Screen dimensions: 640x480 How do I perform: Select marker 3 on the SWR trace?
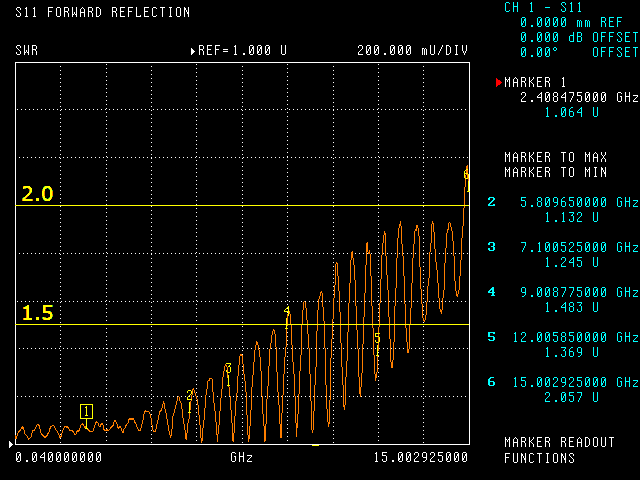228,369
